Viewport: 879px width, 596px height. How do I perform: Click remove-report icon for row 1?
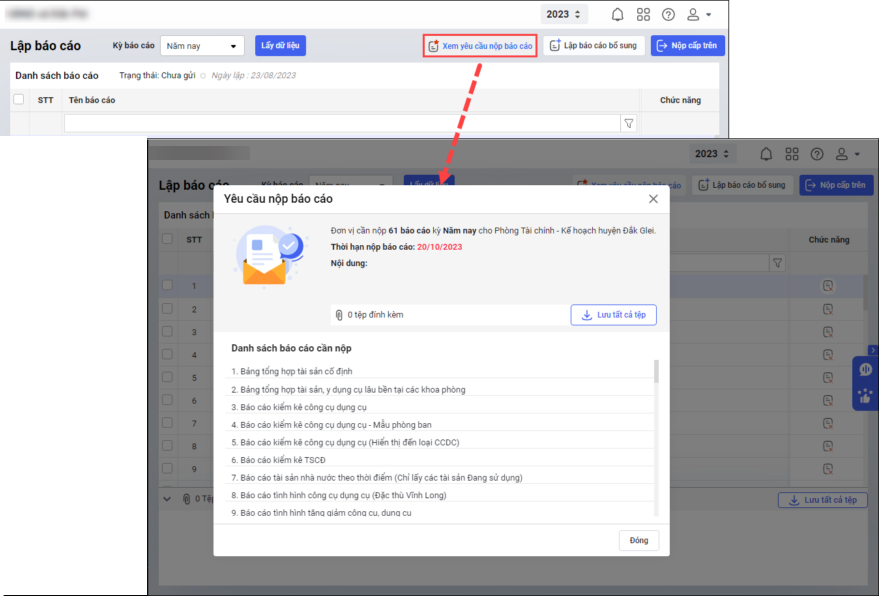point(828,286)
